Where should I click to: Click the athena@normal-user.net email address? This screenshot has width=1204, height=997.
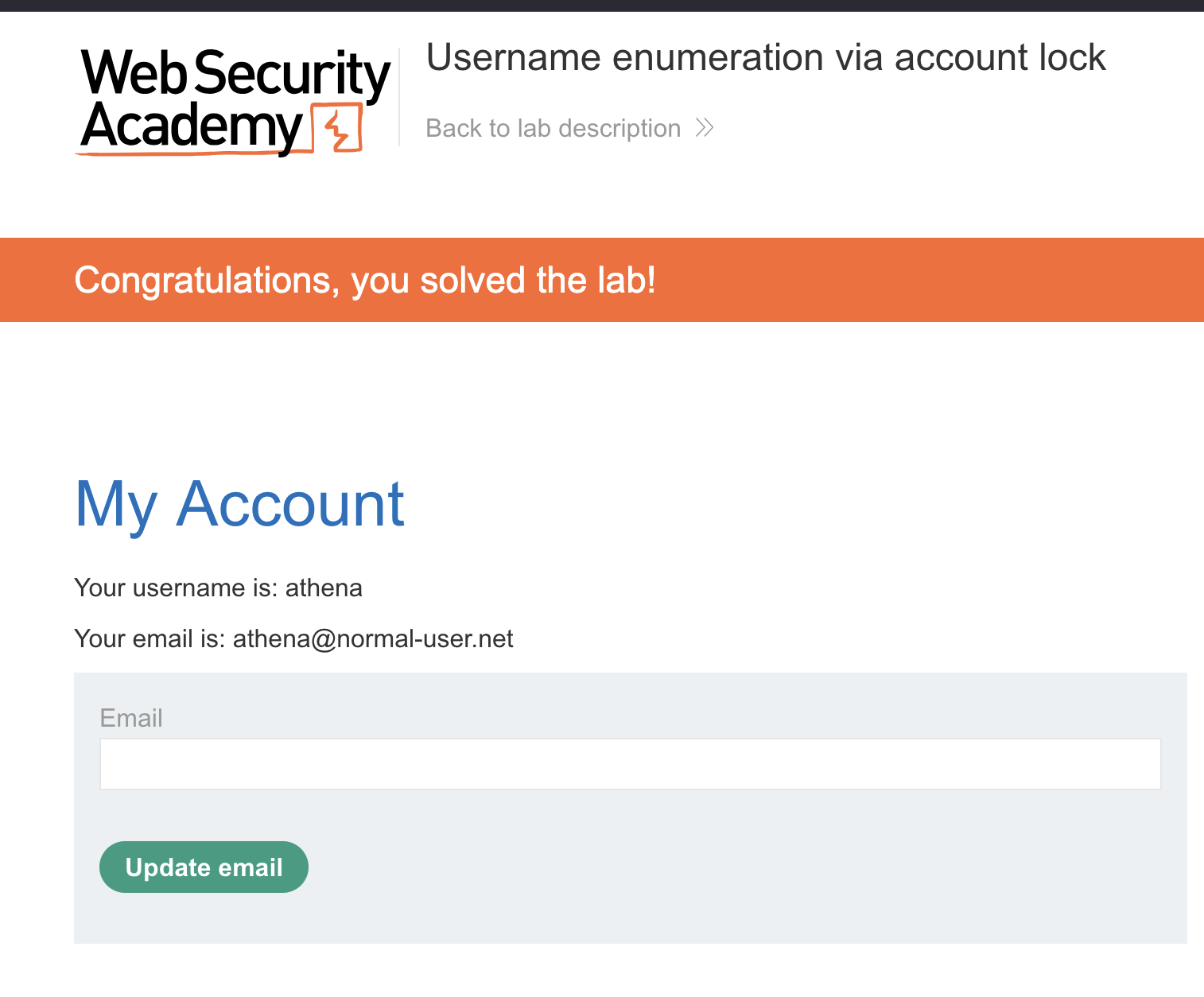[373, 639]
